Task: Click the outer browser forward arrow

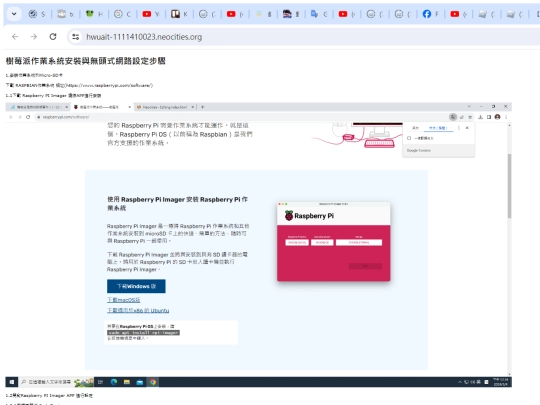Action: coord(34,37)
